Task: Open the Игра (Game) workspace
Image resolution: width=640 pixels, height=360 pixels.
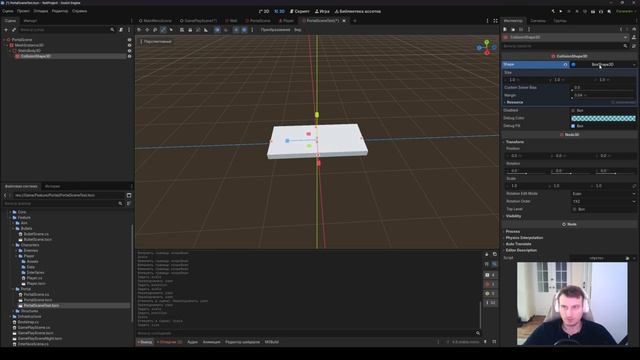Action: 322,11
